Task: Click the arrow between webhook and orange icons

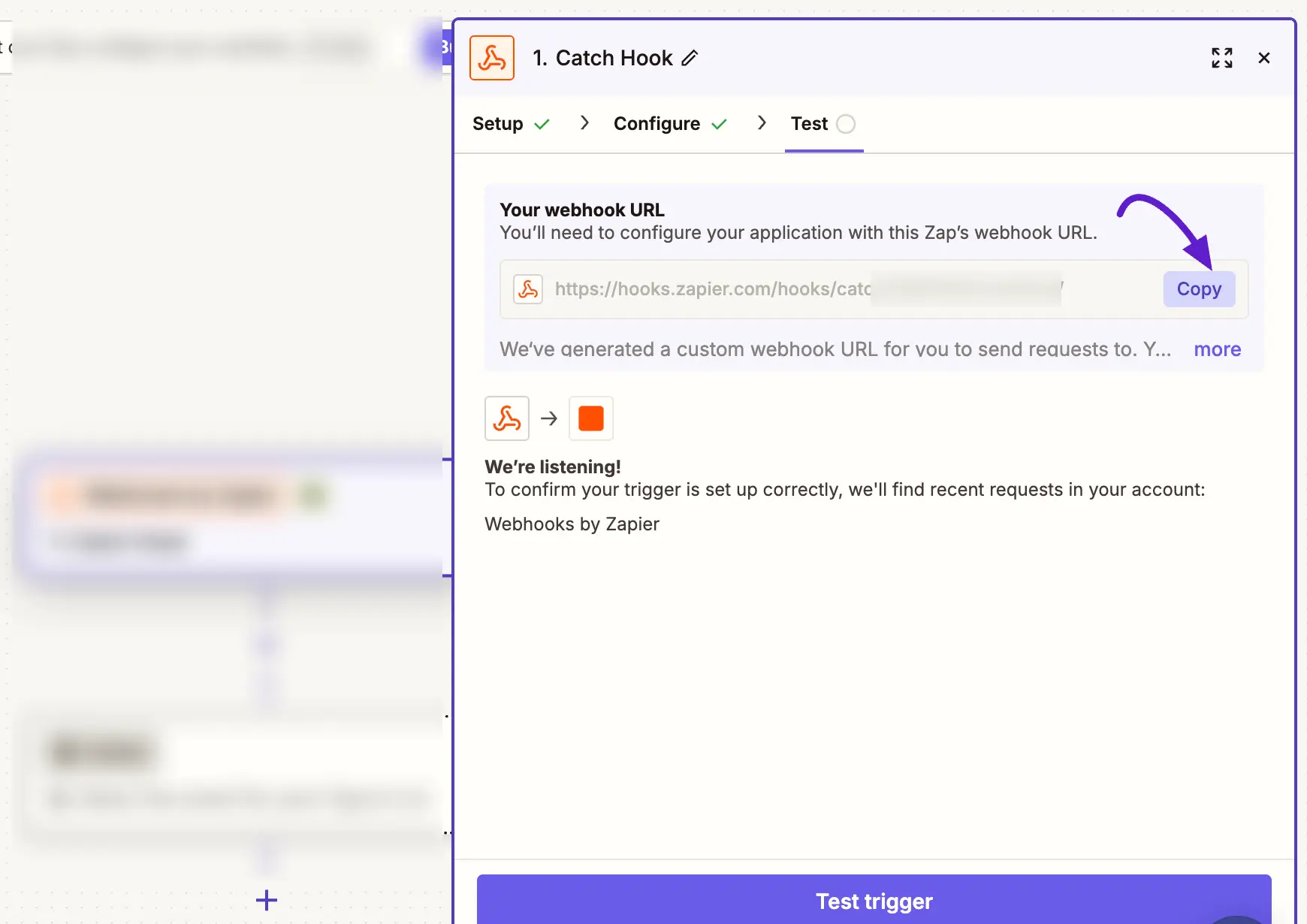Action: pos(549,418)
